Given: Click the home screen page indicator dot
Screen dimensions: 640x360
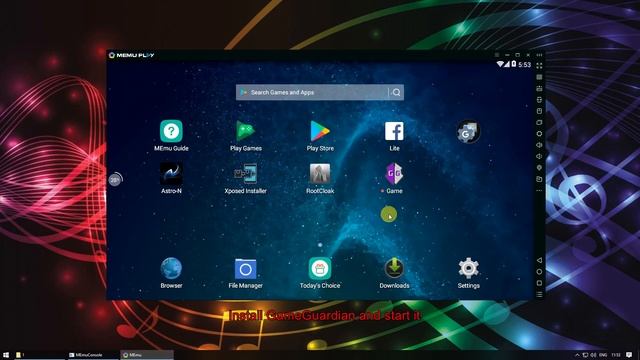Looking at the screenshot, I should coord(320,245).
